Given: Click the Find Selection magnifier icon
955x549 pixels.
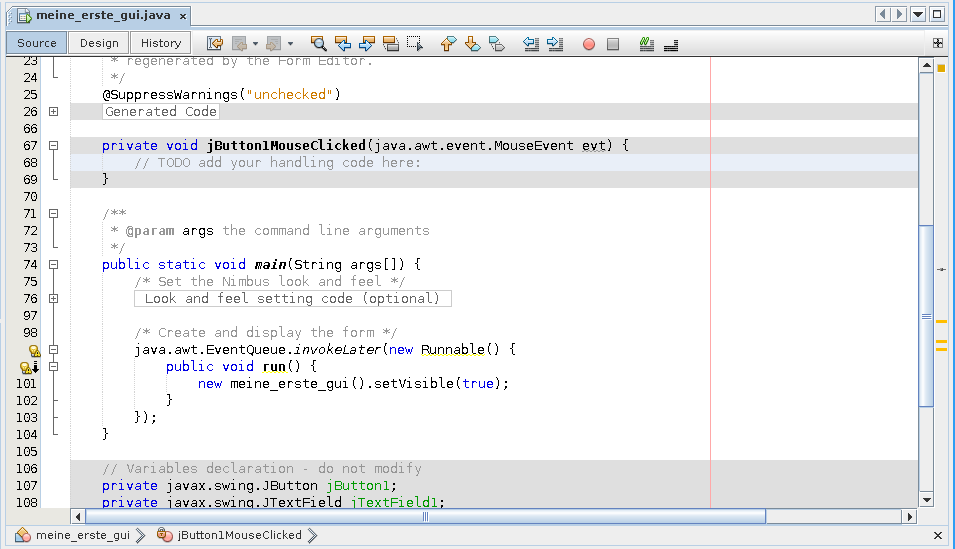Looking at the screenshot, I should pyautogui.click(x=319, y=44).
